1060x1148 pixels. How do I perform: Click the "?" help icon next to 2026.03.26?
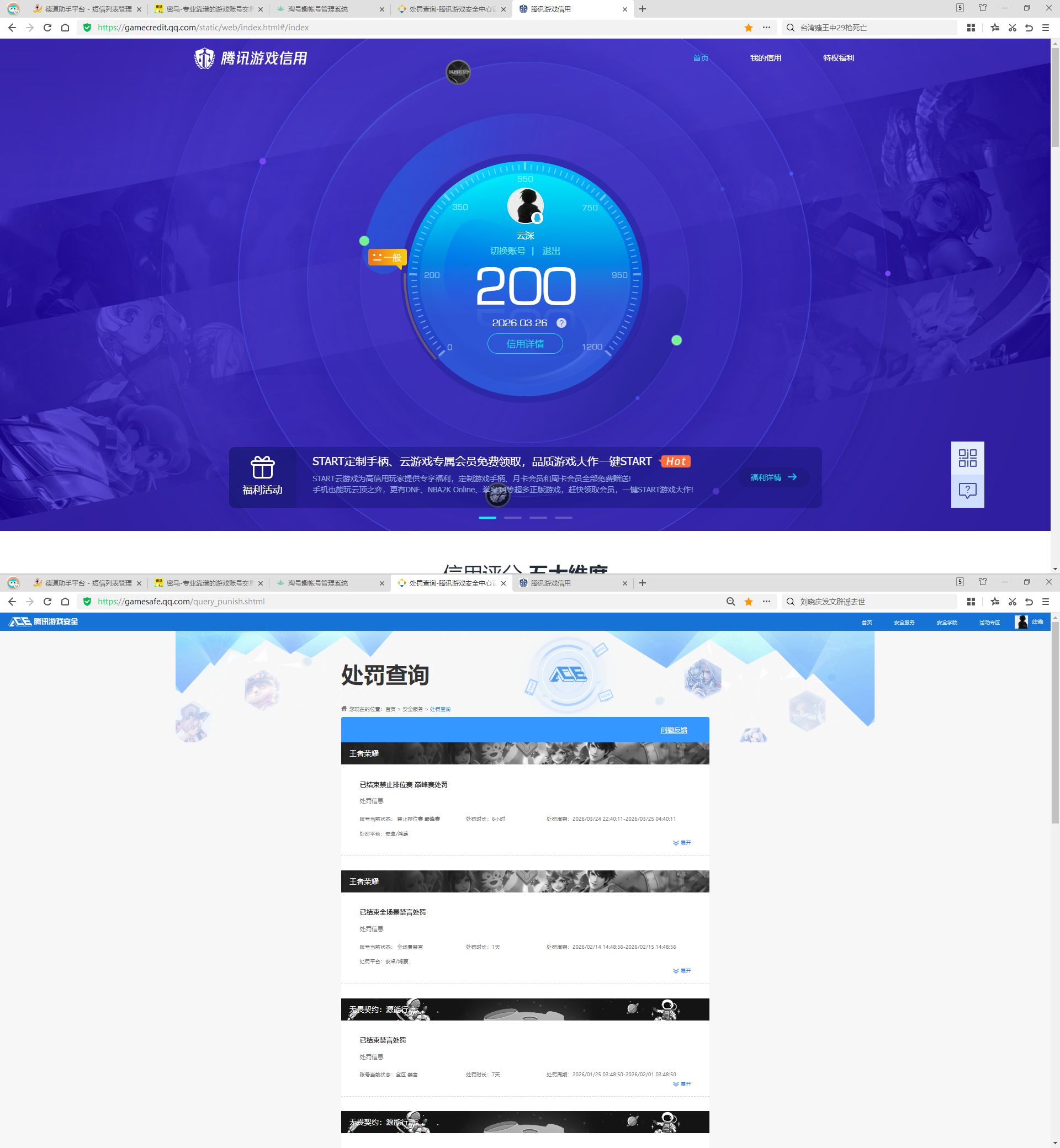pos(561,323)
